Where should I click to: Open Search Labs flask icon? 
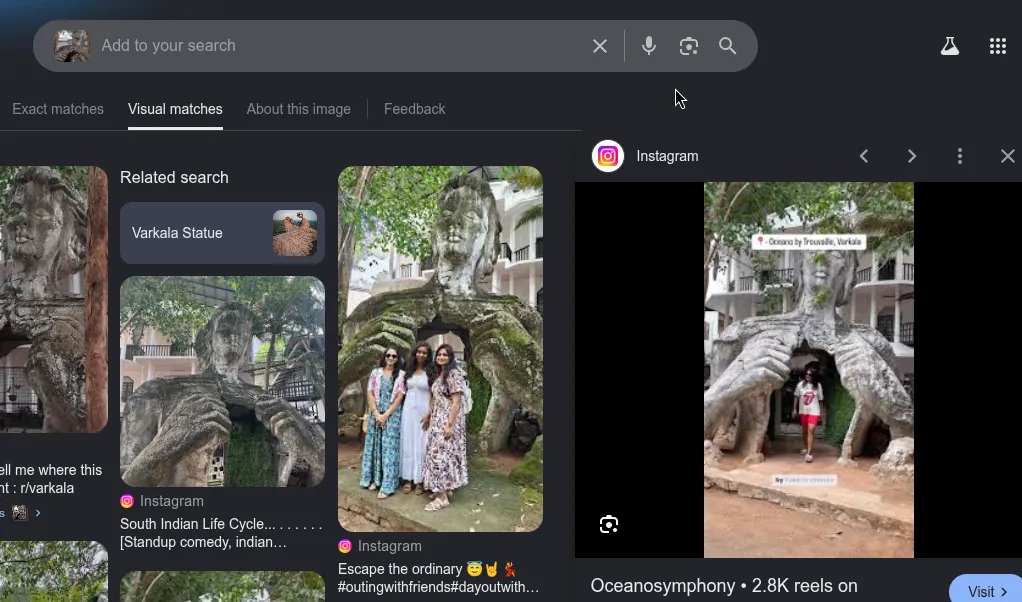tap(950, 46)
